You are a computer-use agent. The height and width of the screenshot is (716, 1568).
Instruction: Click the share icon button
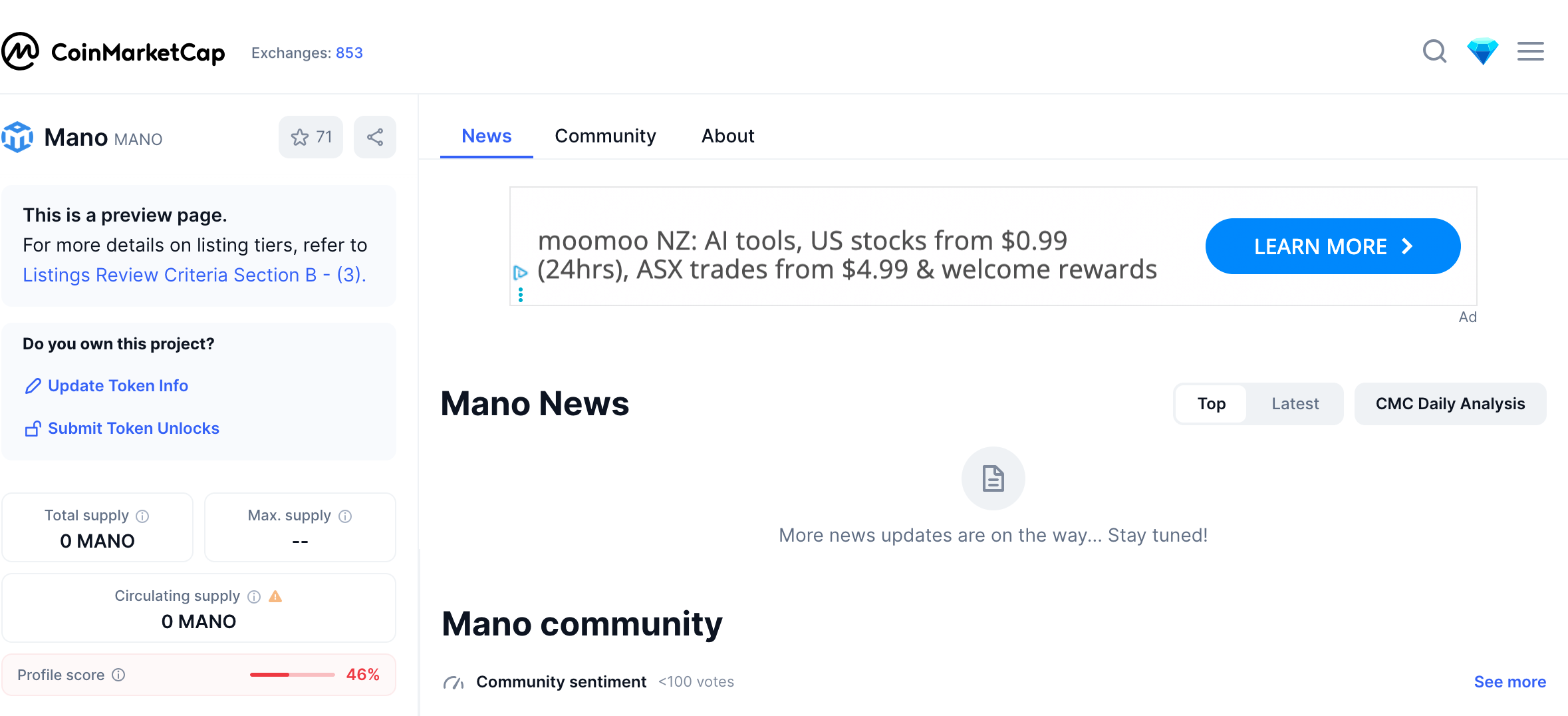[375, 137]
